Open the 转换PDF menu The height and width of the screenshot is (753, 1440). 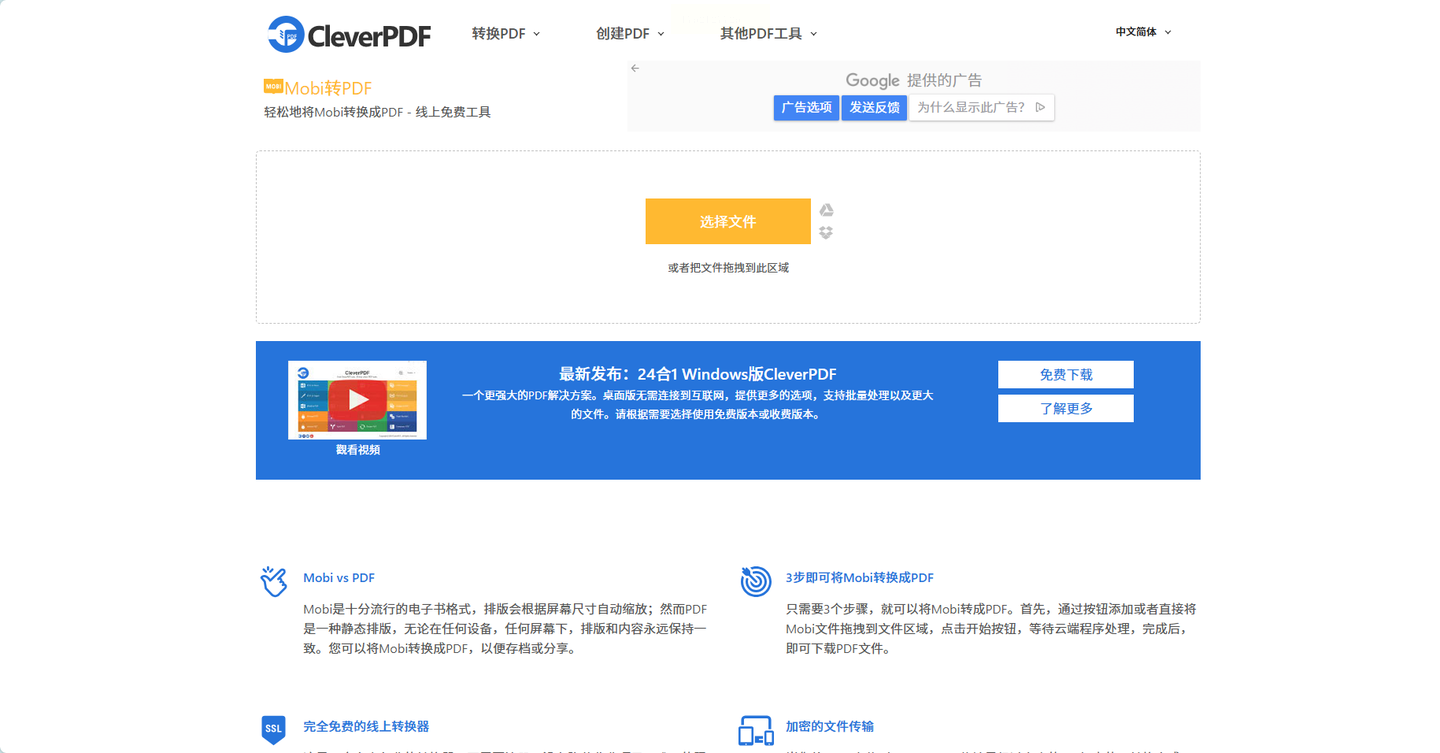point(506,33)
